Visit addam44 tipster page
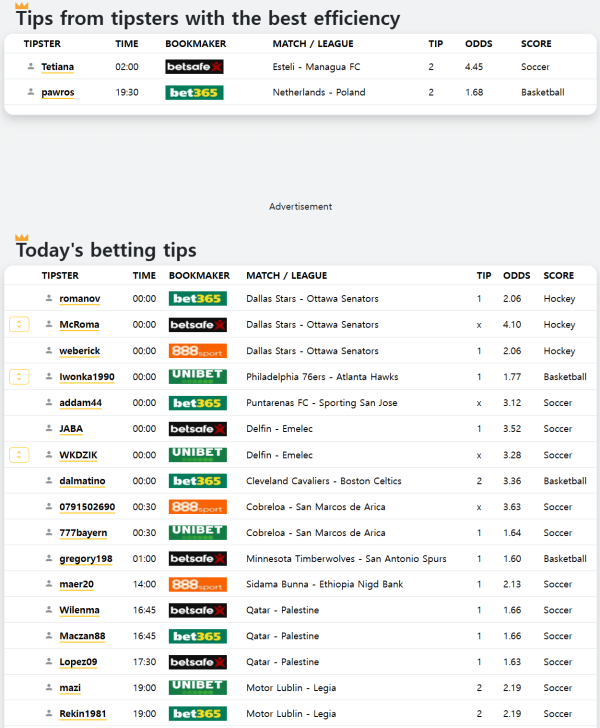This screenshot has width=600, height=728. tap(80, 403)
